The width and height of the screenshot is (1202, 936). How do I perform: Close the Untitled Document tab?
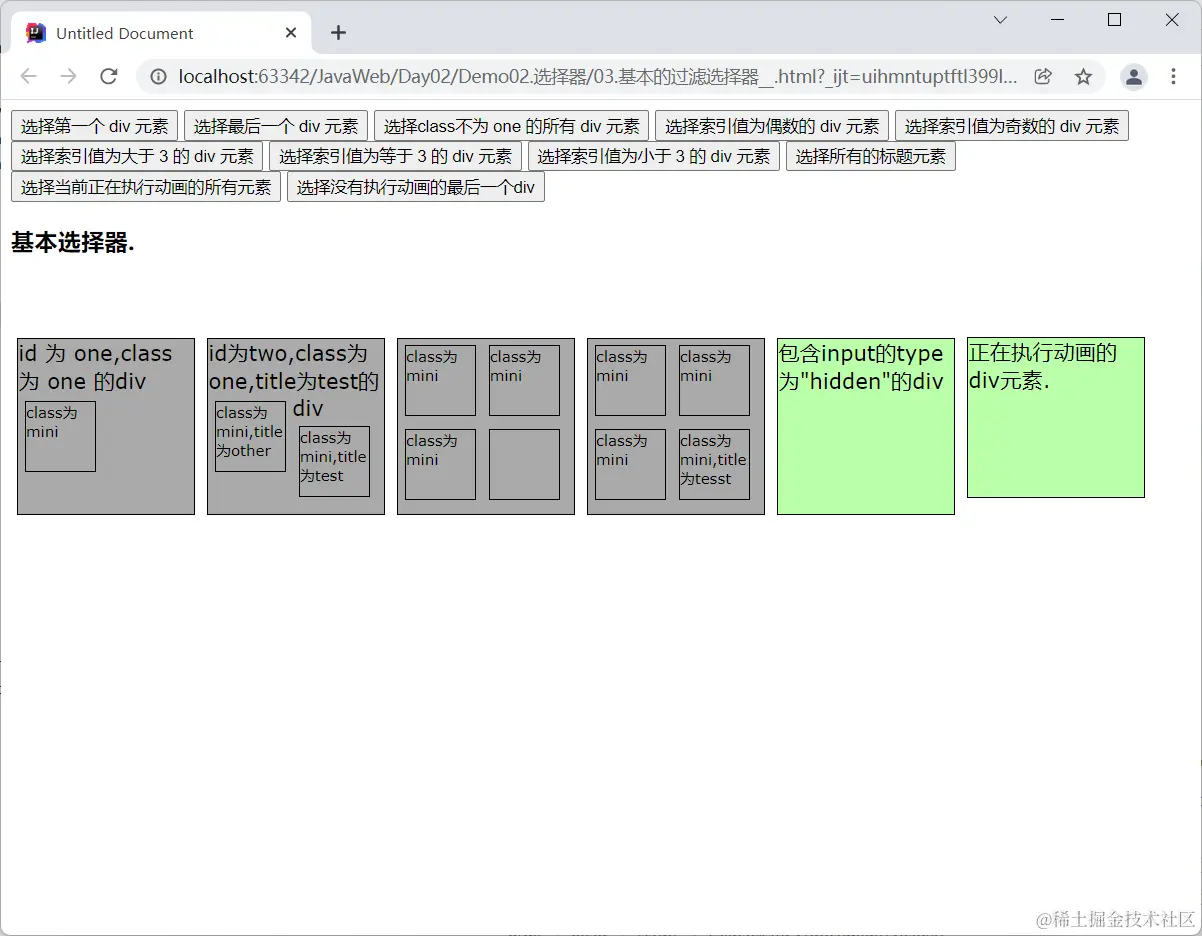[291, 33]
